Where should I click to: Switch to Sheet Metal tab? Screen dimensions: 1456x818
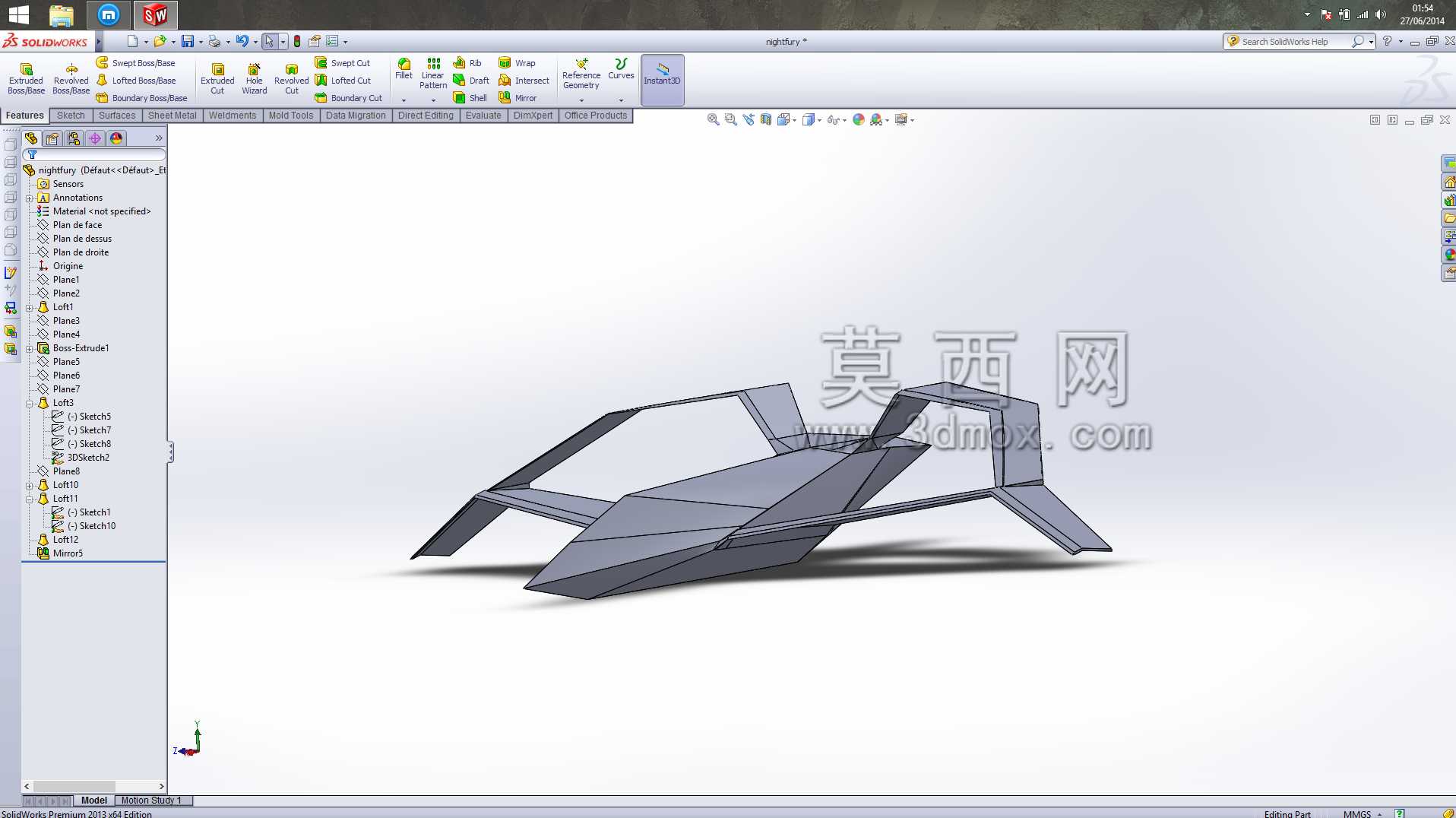pos(173,116)
